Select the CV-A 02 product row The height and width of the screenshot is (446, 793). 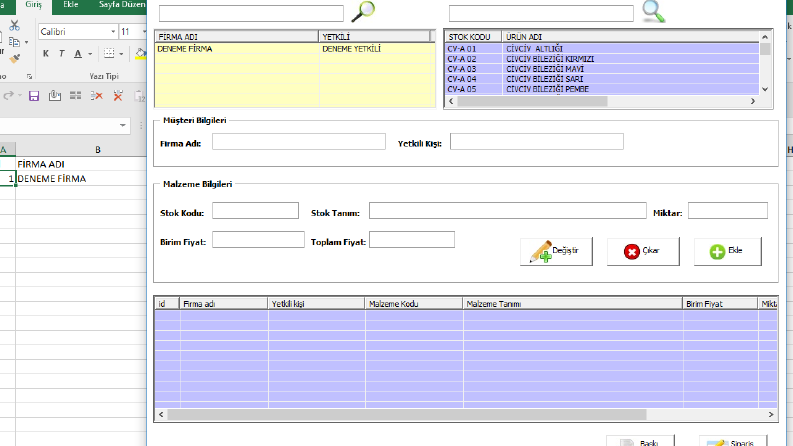tap(602, 59)
